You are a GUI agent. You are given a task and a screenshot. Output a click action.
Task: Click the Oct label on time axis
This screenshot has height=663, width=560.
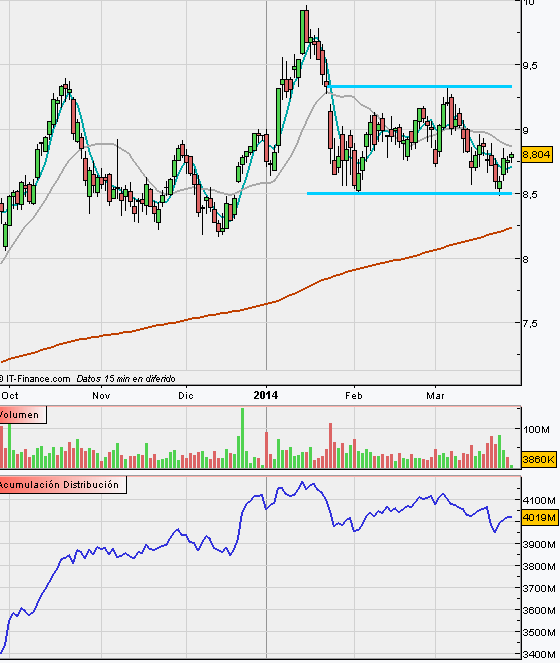[x=10, y=396]
